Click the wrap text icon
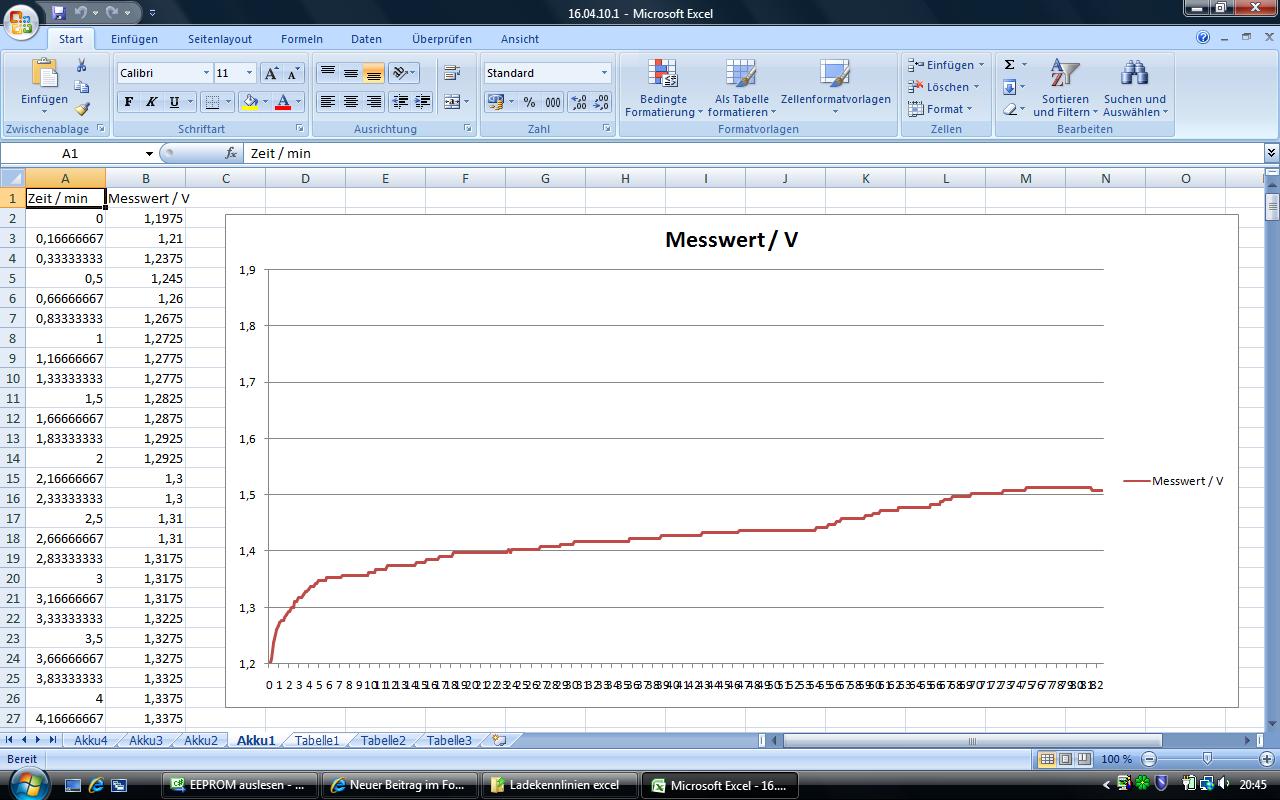The height and width of the screenshot is (800, 1280). [452, 73]
